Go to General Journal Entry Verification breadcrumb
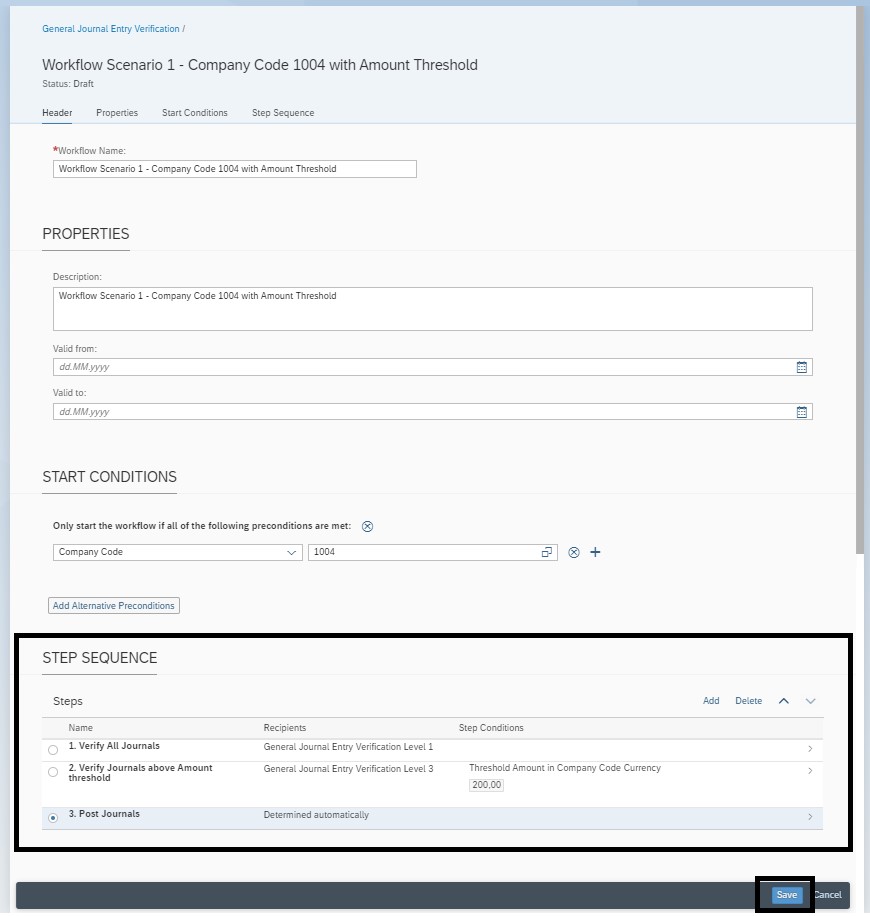The image size is (870, 916). tap(110, 29)
